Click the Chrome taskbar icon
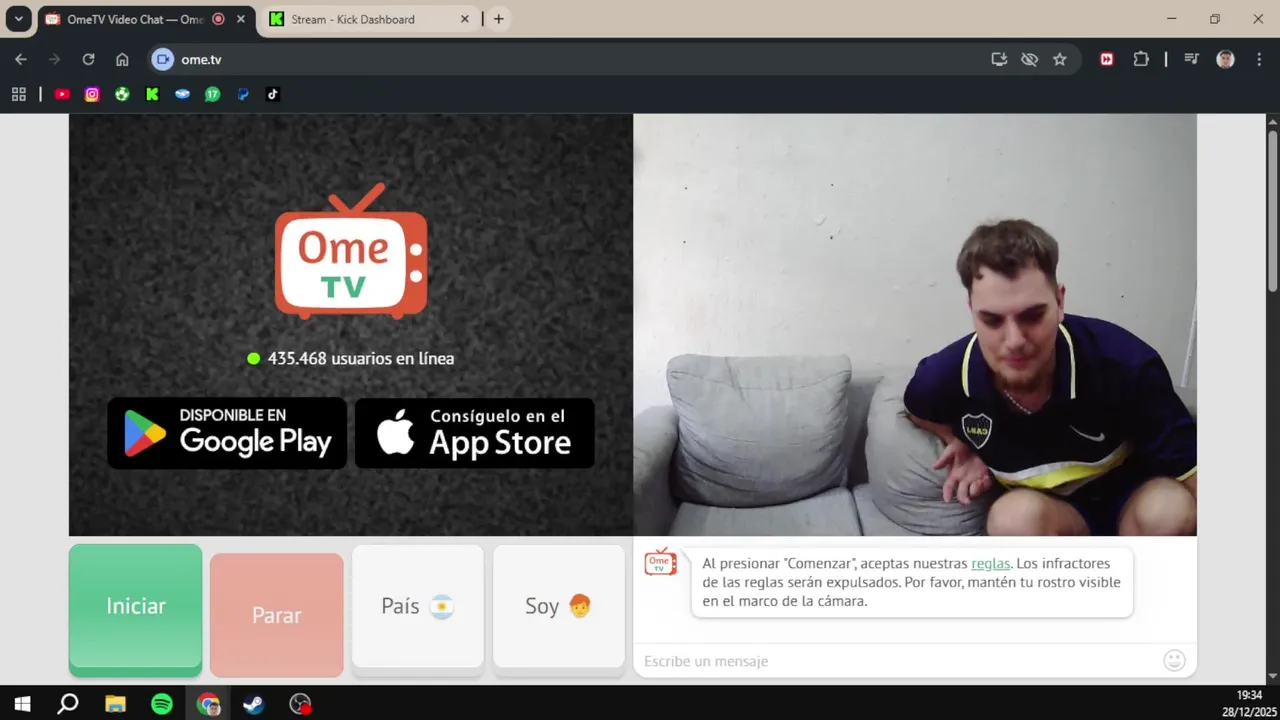The height and width of the screenshot is (720, 1280). pos(208,704)
